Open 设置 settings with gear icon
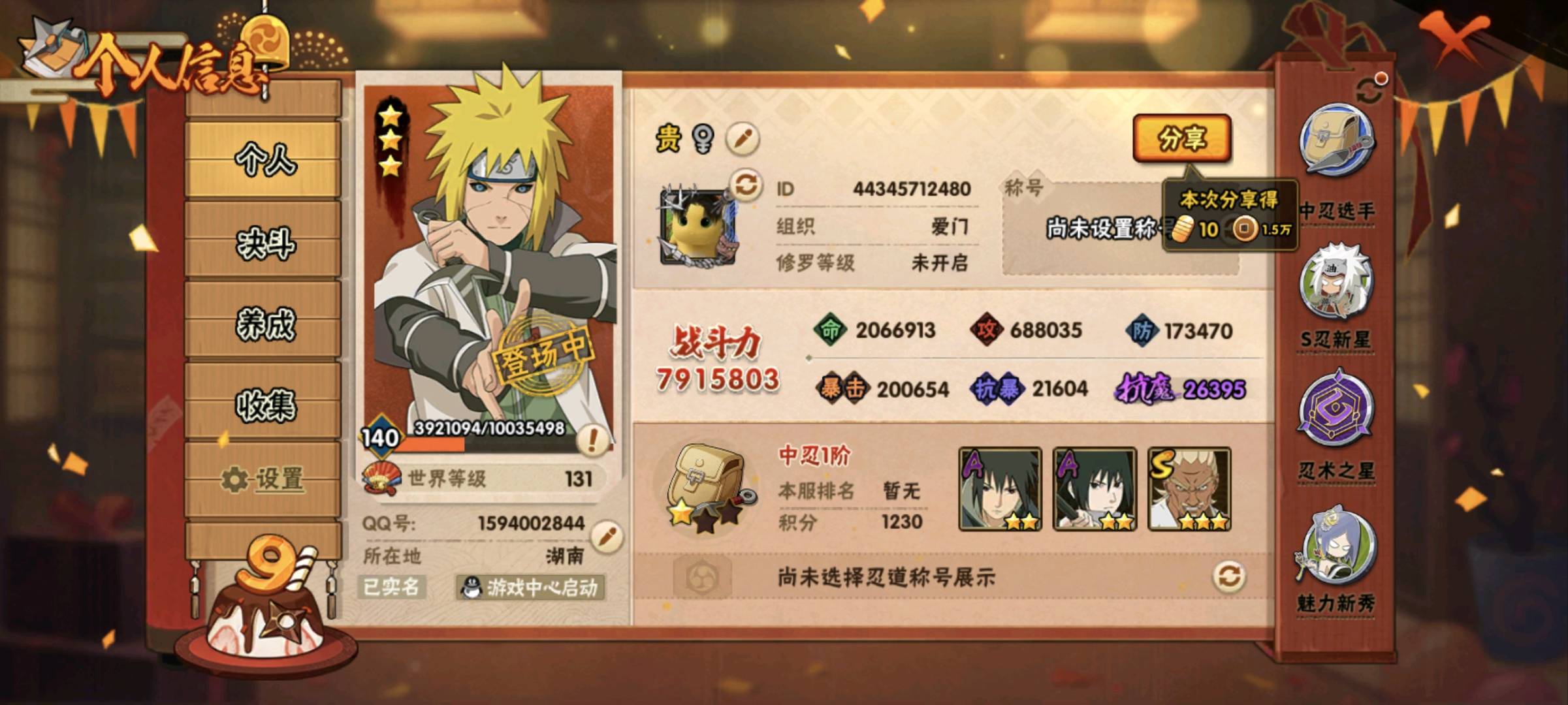 264,480
